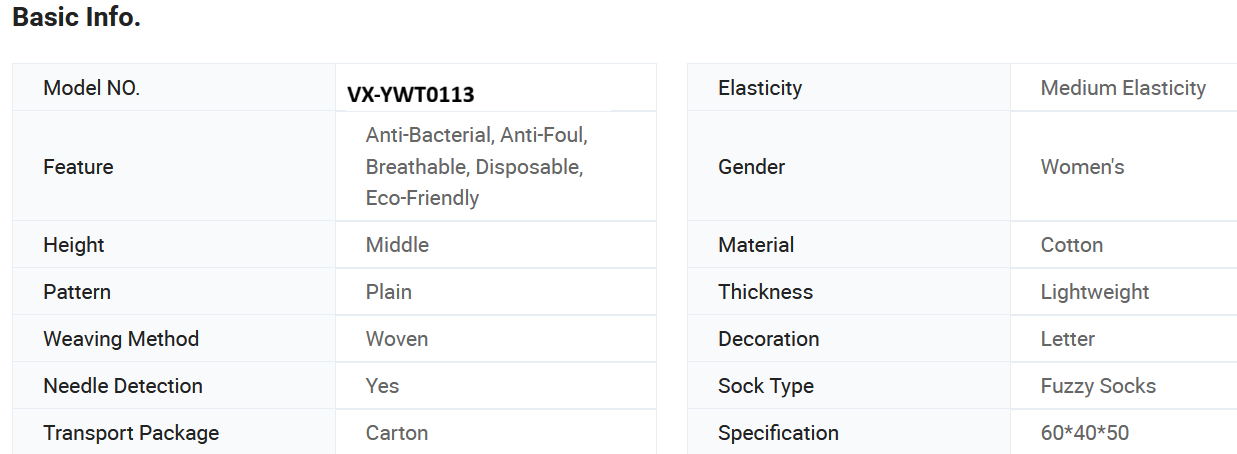Click the Basic Info. heading
The image size is (1237, 454).
coord(76,18)
